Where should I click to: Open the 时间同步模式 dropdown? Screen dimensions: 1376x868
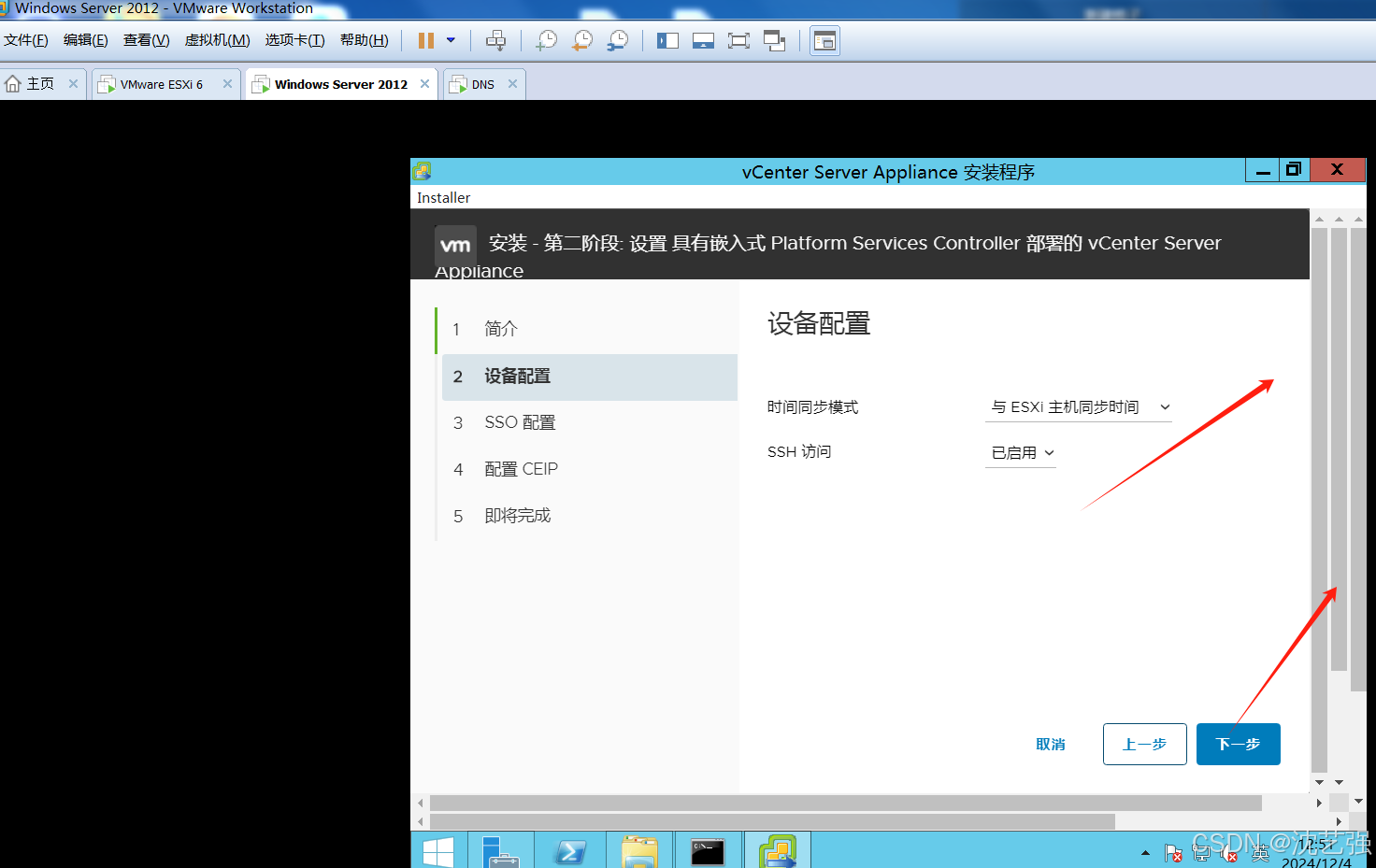[1079, 406]
